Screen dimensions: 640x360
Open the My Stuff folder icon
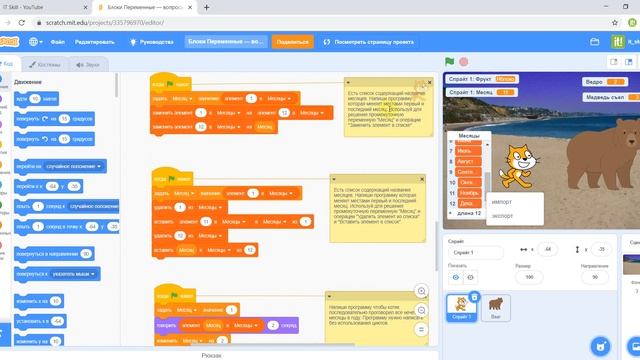tap(595, 42)
